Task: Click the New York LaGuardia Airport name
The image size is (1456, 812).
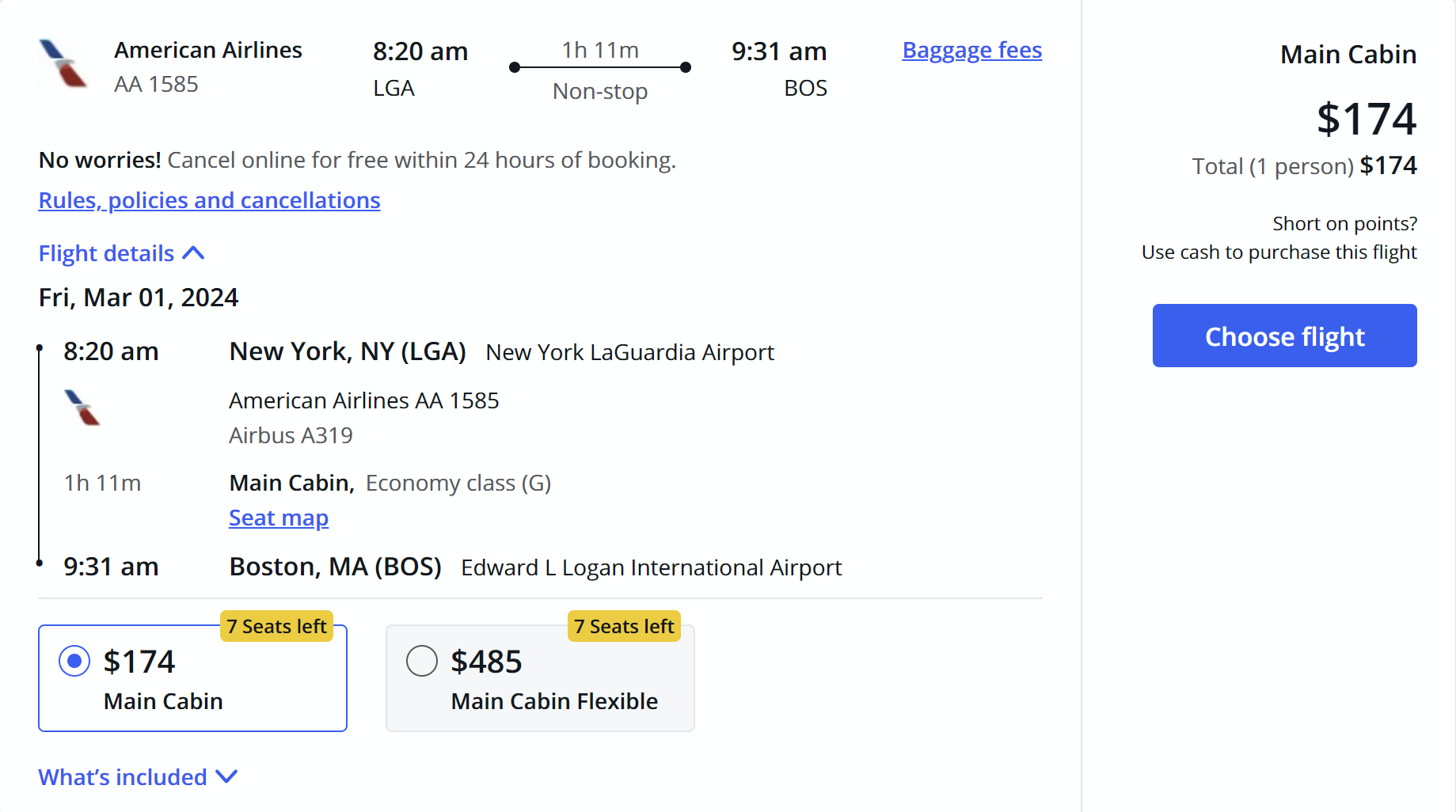Action: click(629, 352)
